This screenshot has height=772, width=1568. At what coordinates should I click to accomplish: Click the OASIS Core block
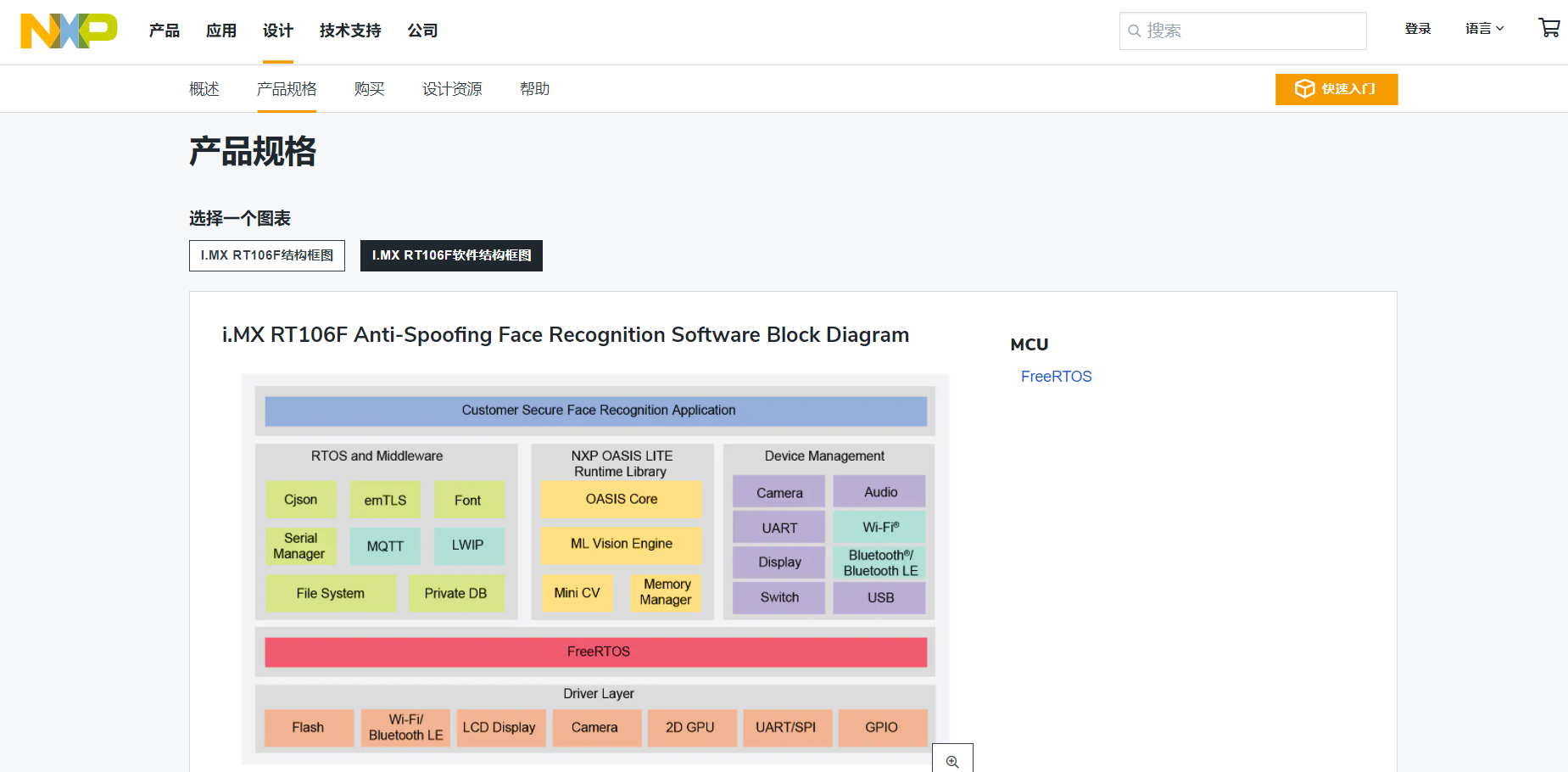[x=622, y=500]
